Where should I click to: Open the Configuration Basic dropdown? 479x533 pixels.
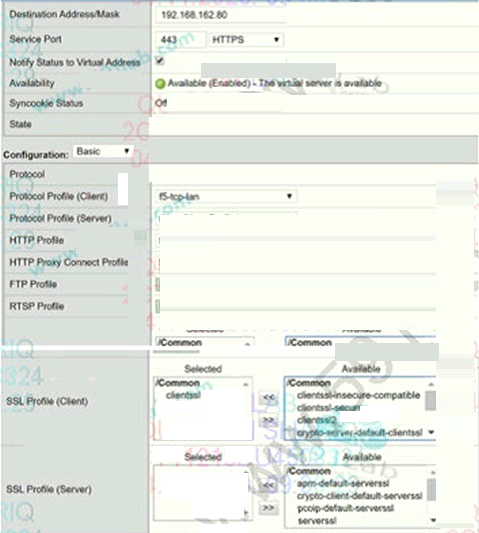click(103, 151)
